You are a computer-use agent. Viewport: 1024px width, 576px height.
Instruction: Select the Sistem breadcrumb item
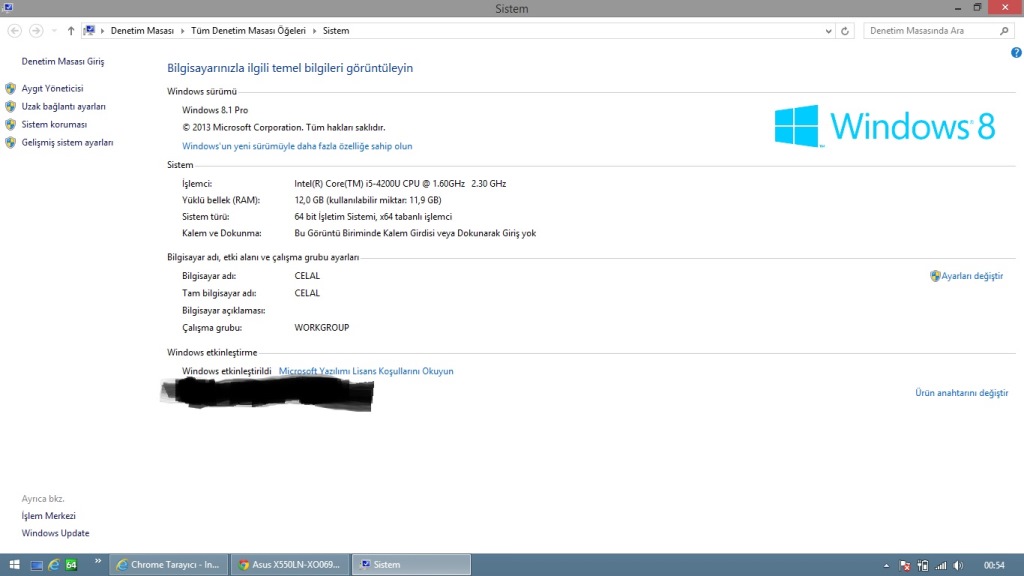336,31
